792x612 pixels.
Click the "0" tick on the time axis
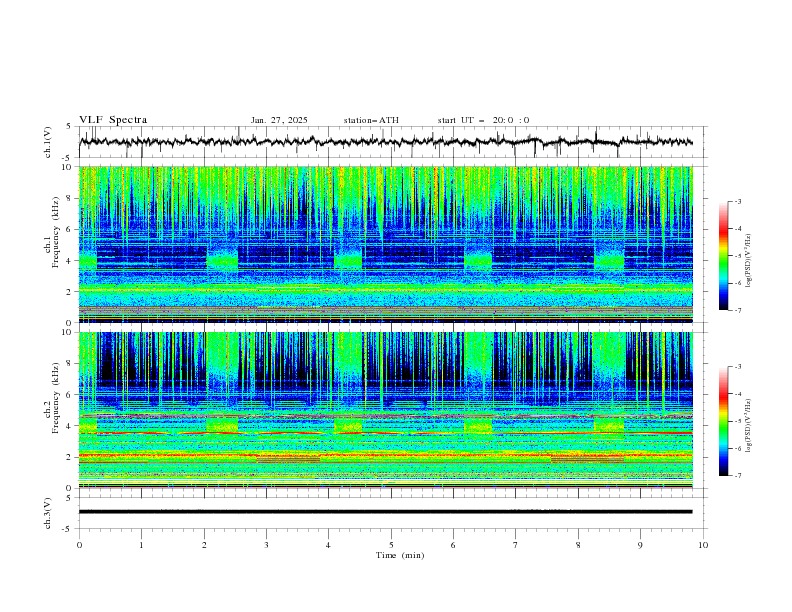click(x=79, y=545)
